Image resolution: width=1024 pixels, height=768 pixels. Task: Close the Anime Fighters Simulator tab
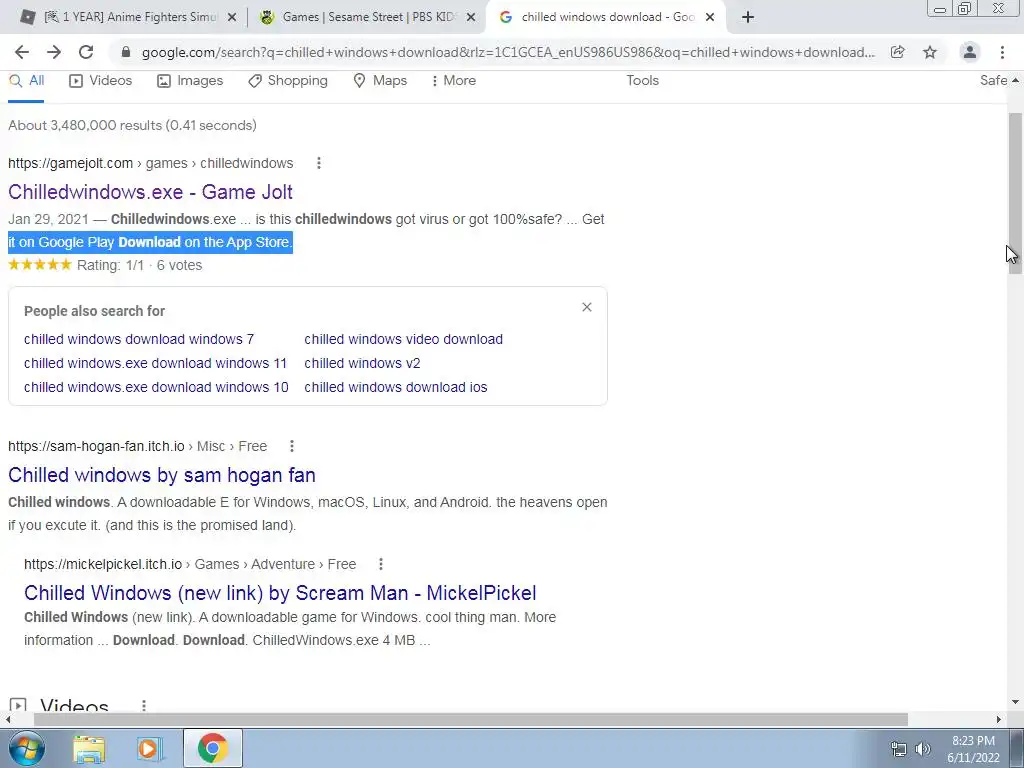(x=232, y=18)
